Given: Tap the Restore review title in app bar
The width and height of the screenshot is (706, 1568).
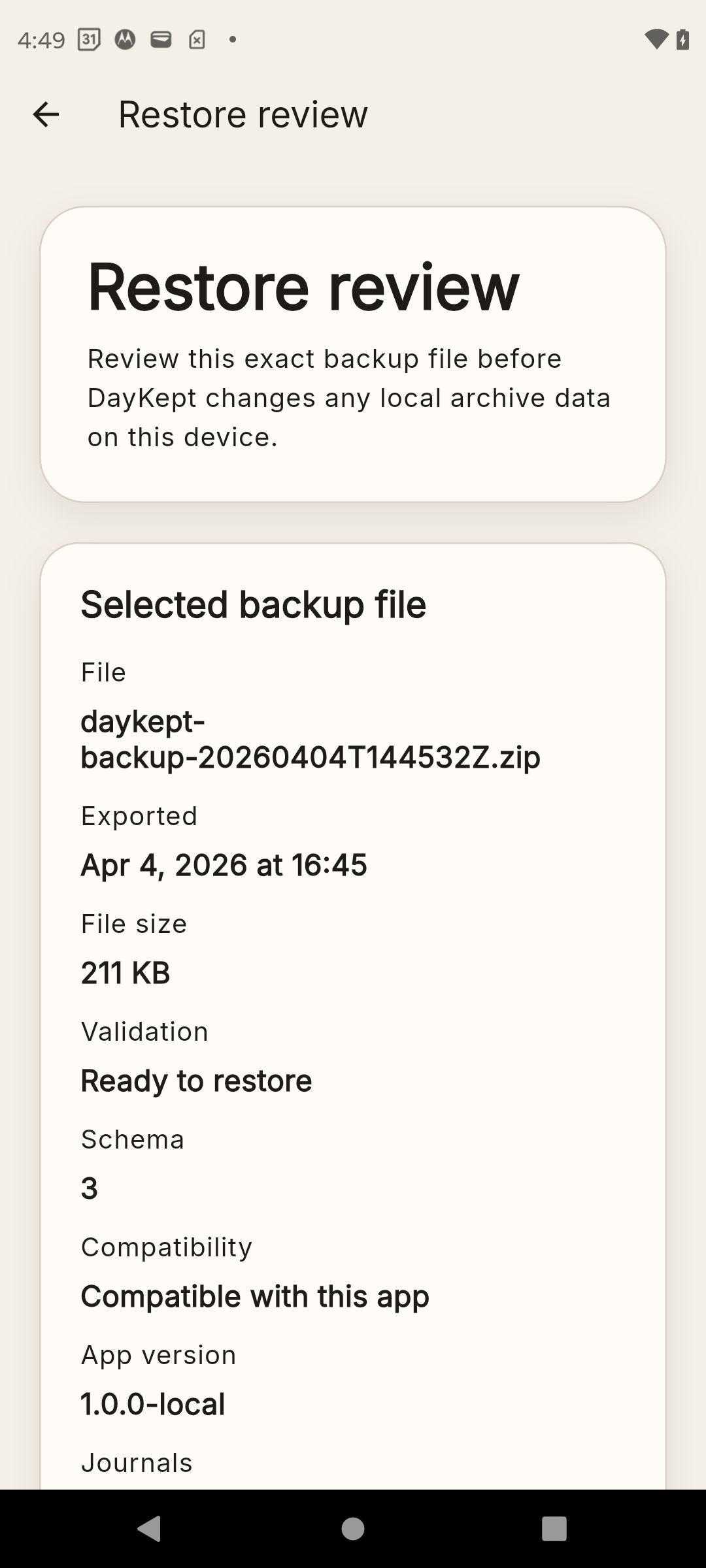Looking at the screenshot, I should [x=243, y=114].
